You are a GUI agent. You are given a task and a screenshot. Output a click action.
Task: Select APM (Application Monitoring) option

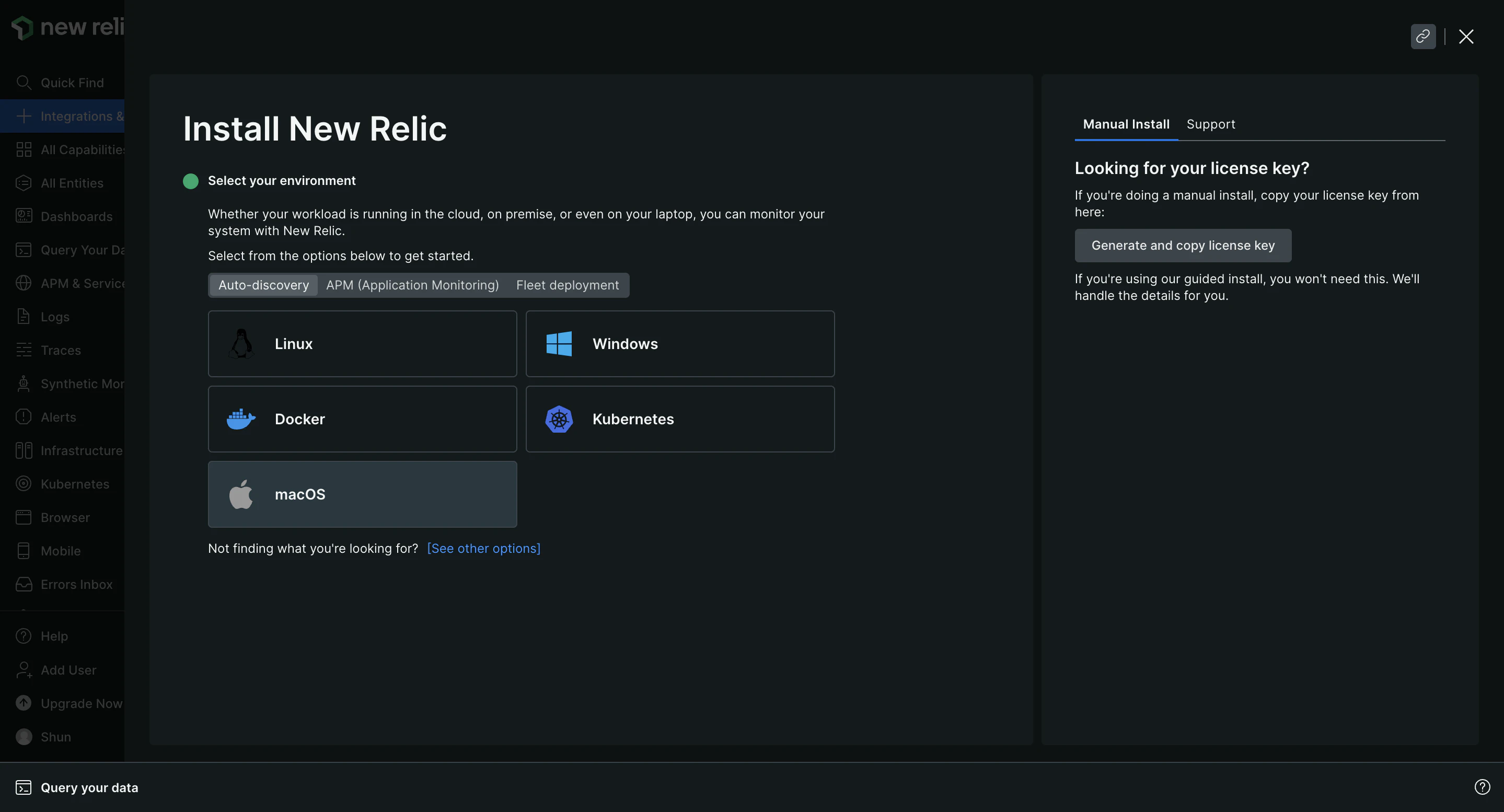(412, 285)
